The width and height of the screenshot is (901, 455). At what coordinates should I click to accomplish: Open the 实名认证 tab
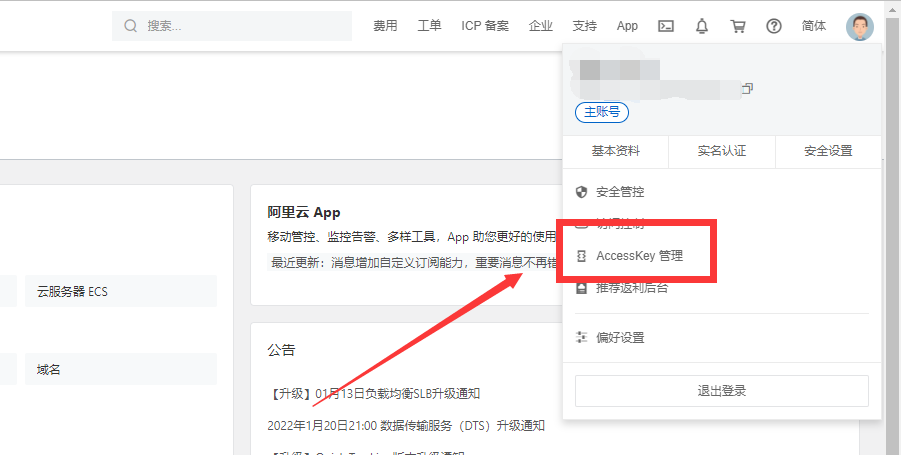[x=722, y=151]
